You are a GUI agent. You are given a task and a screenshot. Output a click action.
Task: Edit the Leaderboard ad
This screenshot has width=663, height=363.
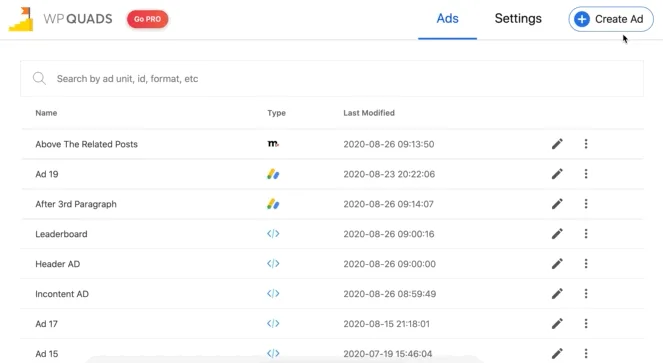(x=557, y=234)
